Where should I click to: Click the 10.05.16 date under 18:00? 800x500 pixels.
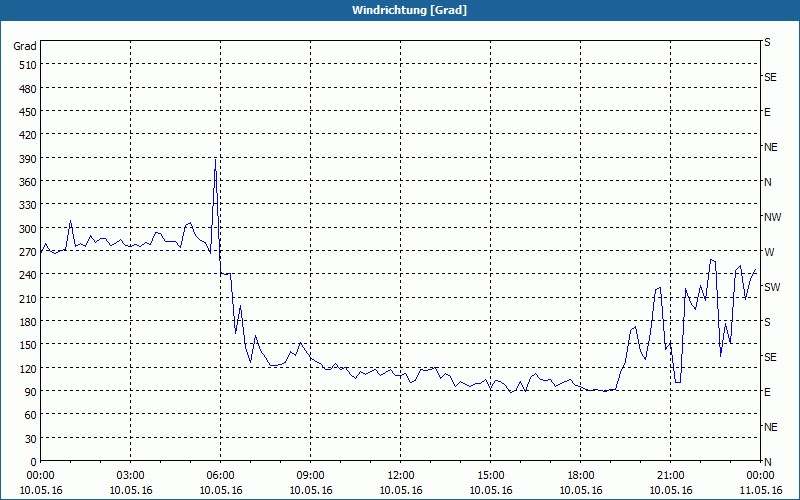581,490
